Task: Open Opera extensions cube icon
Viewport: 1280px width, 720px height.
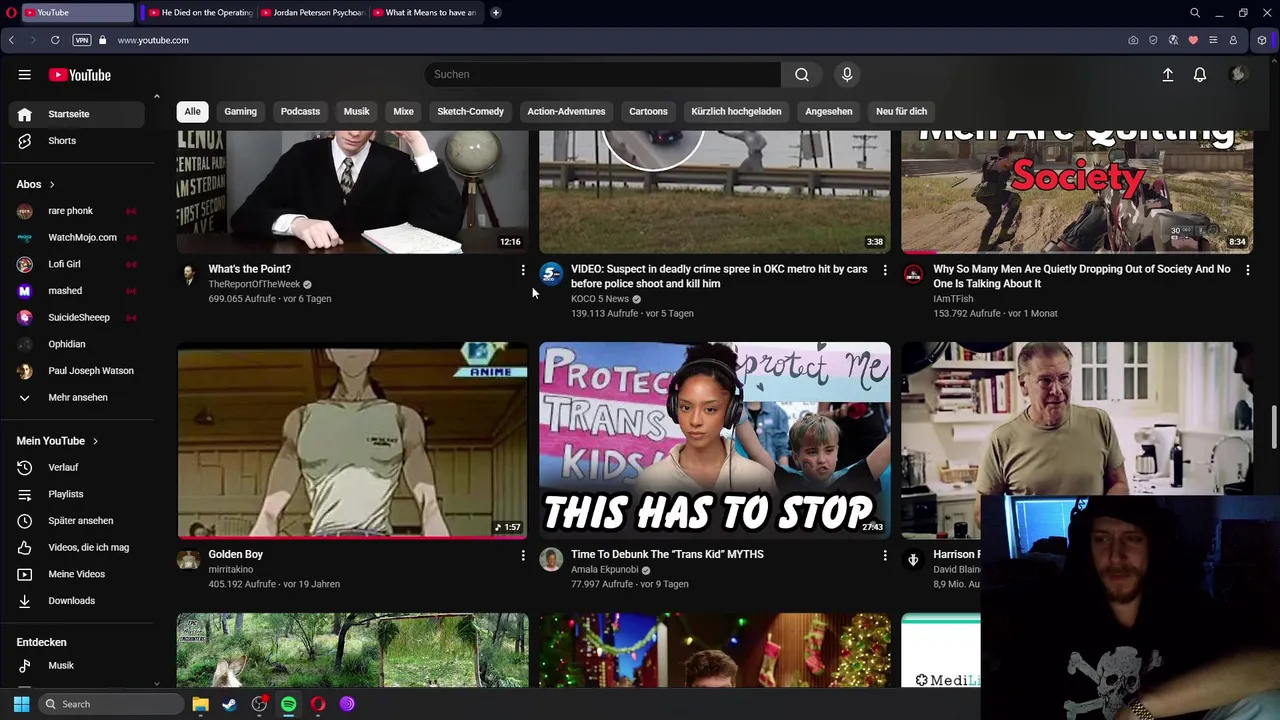Action: [x=1262, y=40]
